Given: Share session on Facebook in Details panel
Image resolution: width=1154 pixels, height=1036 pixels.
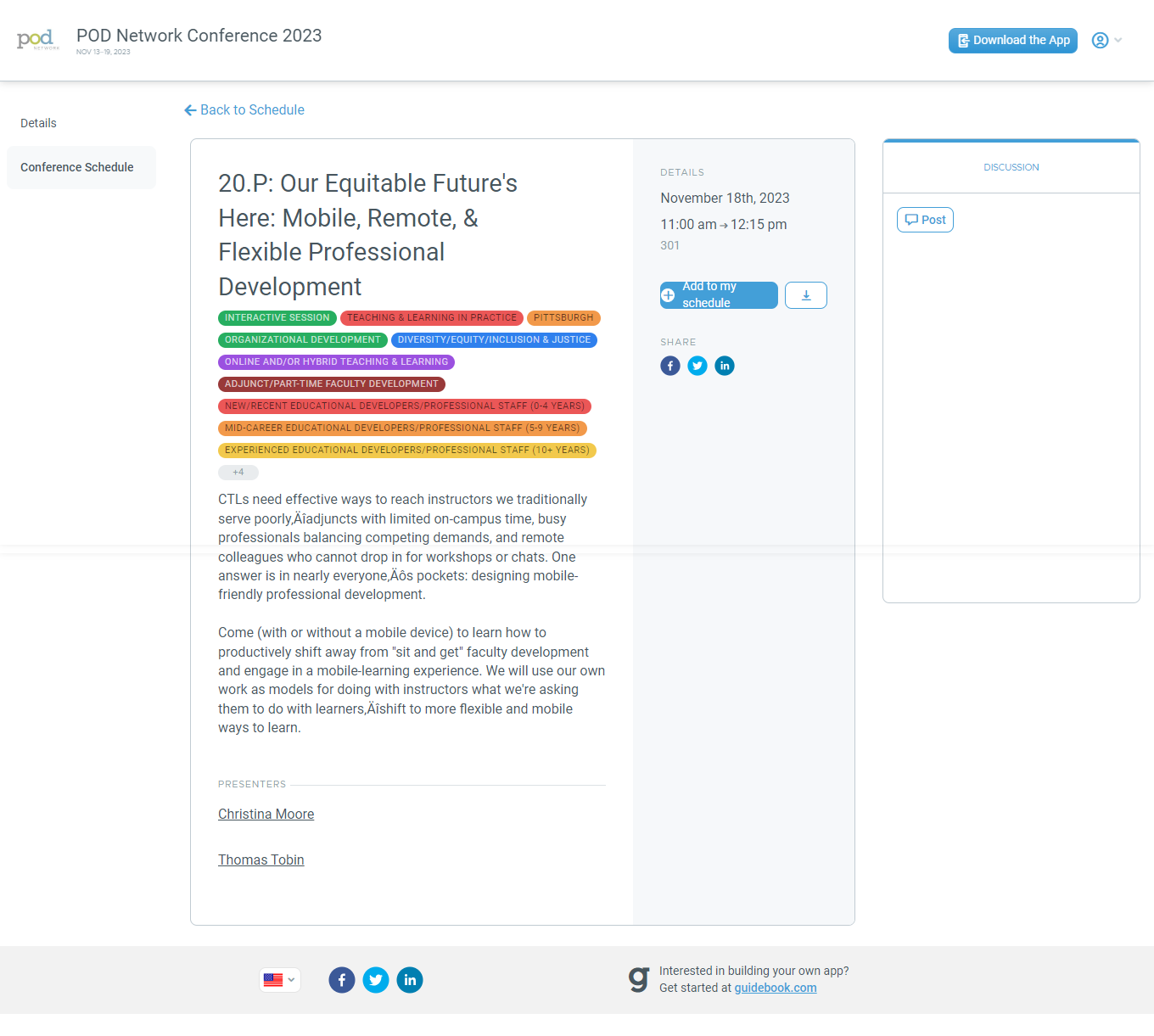Looking at the screenshot, I should 670,366.
